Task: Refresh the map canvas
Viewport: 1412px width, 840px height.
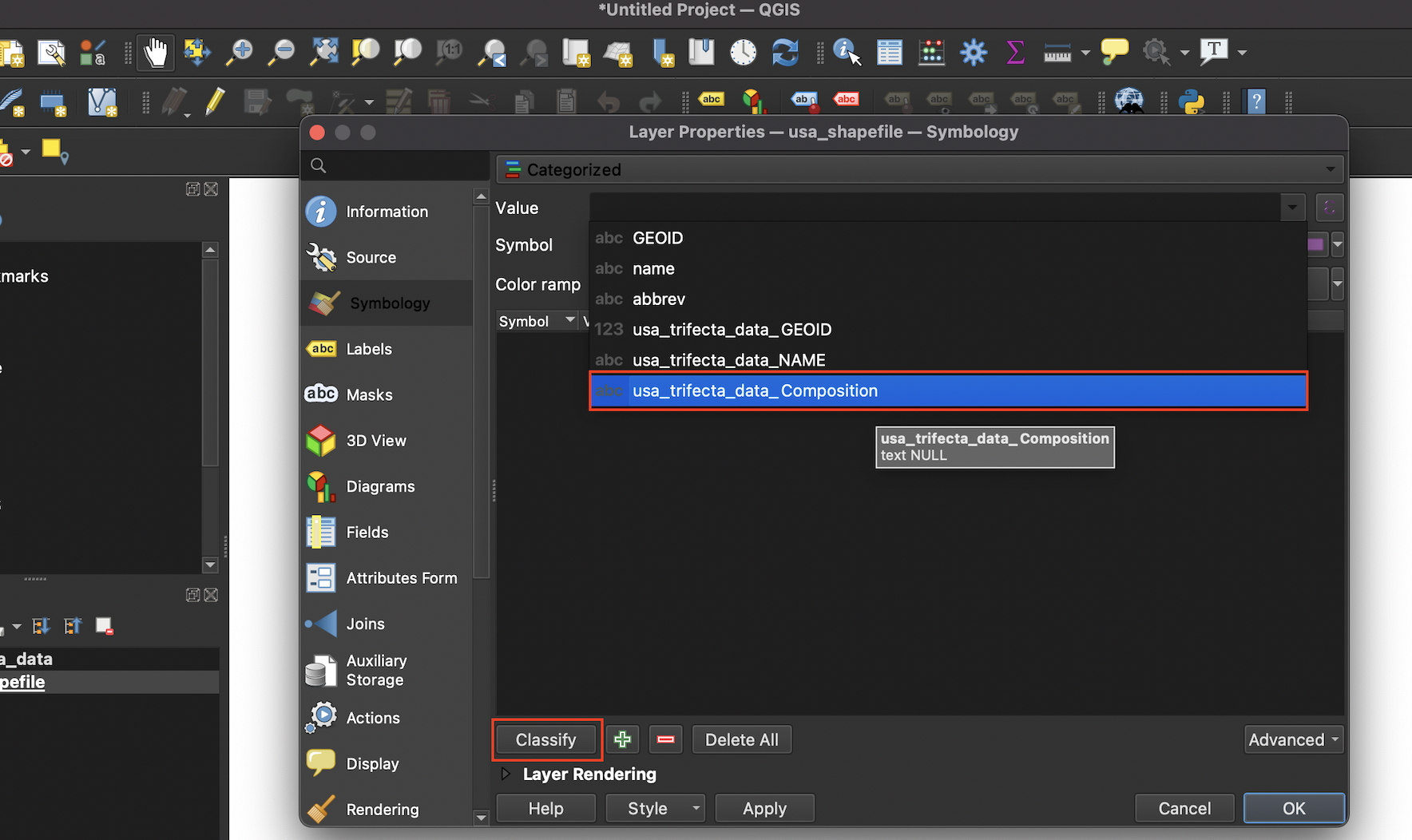Action: tap(784, 52)
